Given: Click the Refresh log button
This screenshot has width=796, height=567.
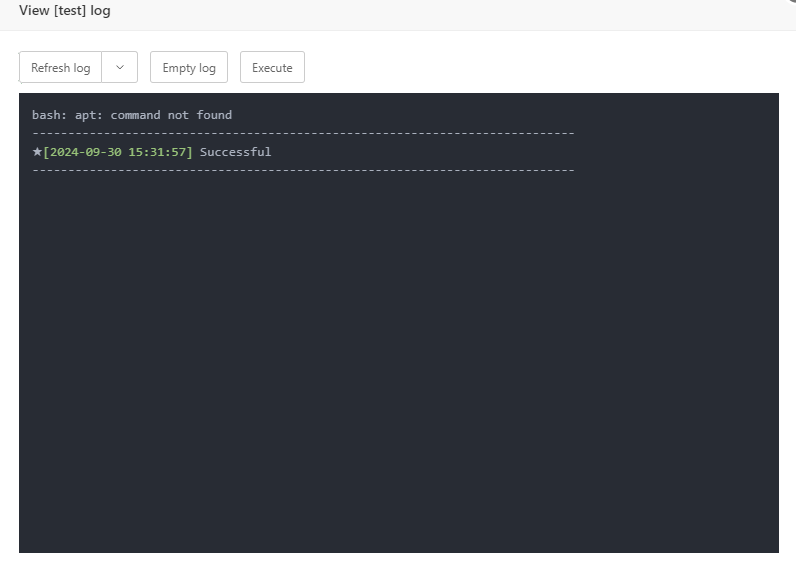Looking at the screenshot, I should pos(60,67).
